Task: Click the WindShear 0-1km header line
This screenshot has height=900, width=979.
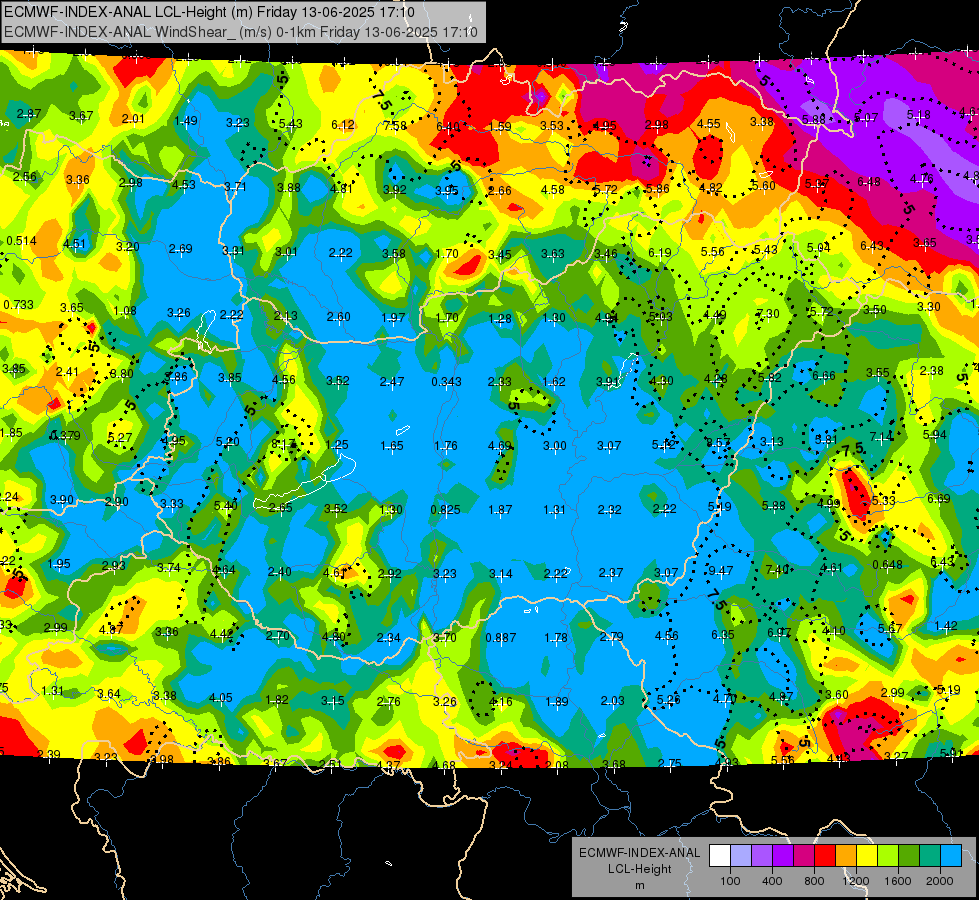Action: point(240,32)
